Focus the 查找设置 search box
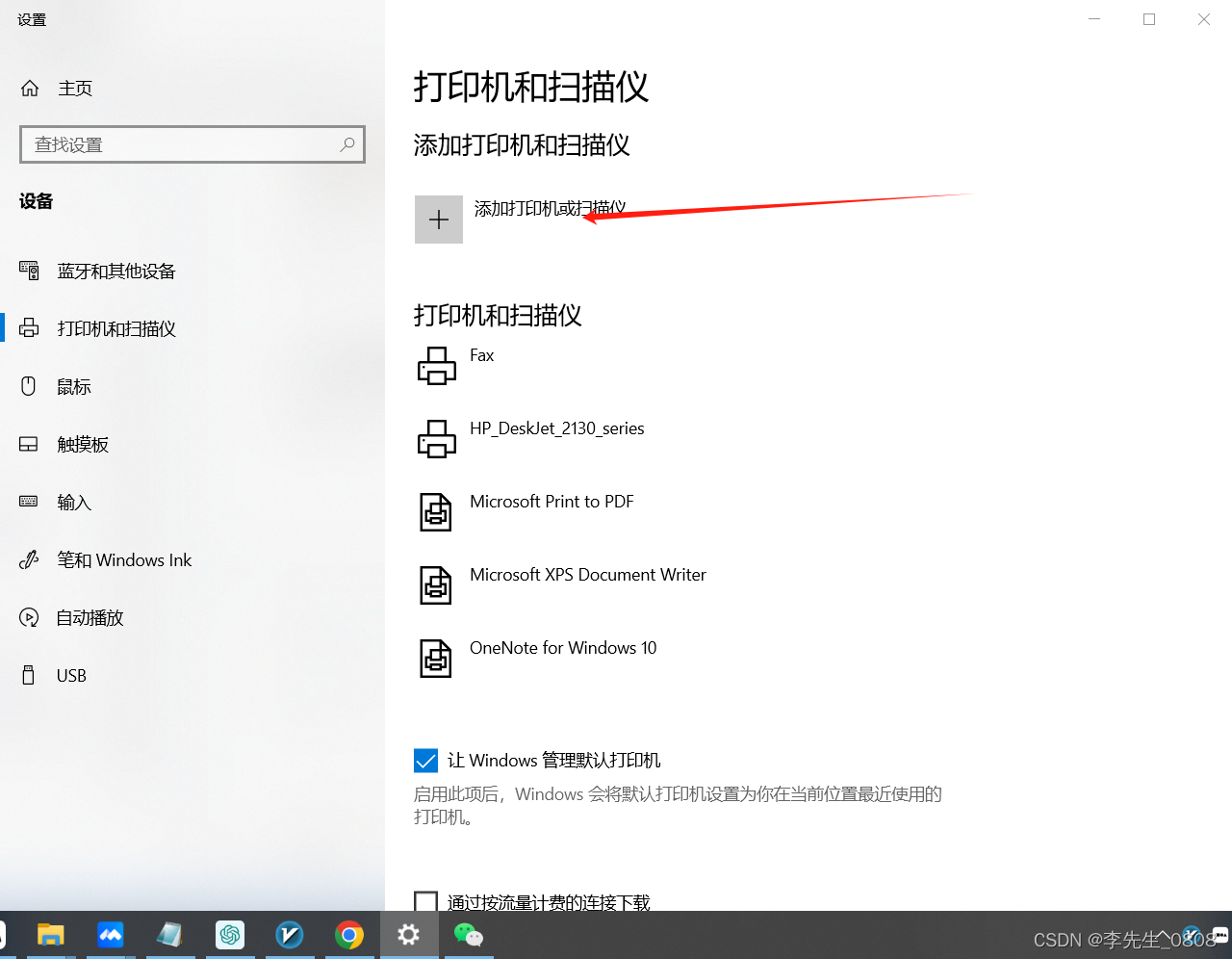 (192, 144)
